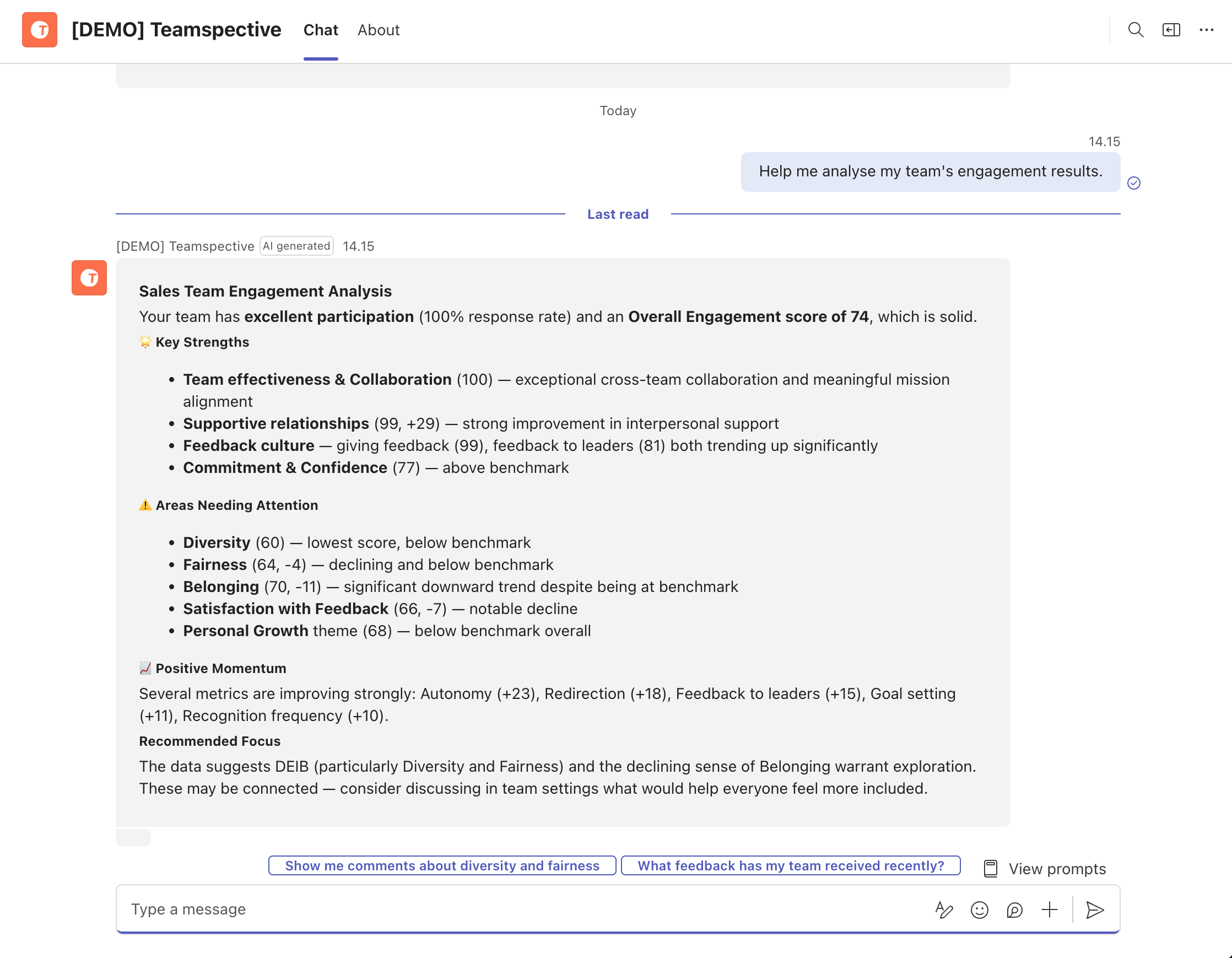Screen dimensions: 1232x958
Task: Click the Teamspective app logo in header
Action: pyautogui.click(x=40, y=30)
